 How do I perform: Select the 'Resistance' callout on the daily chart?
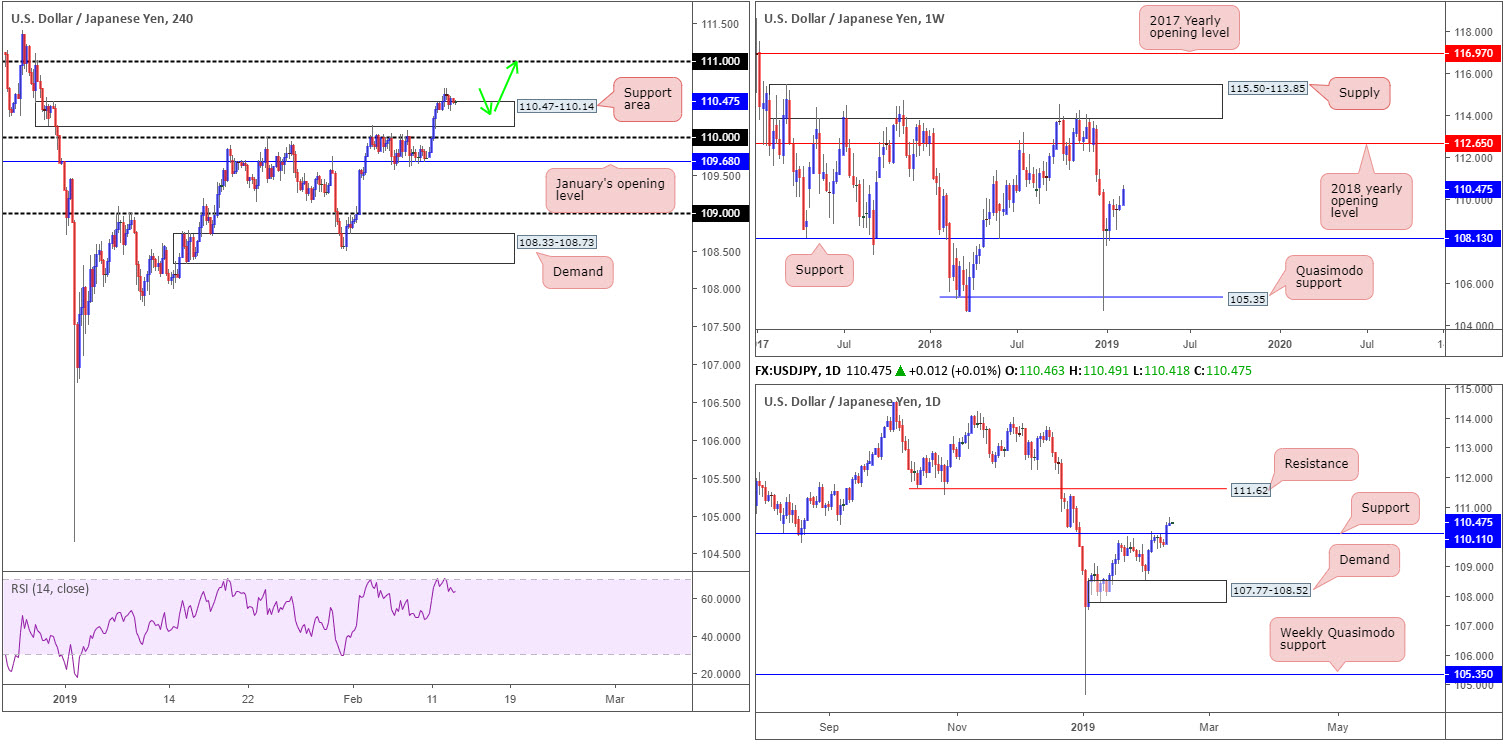pos(1317,464)
